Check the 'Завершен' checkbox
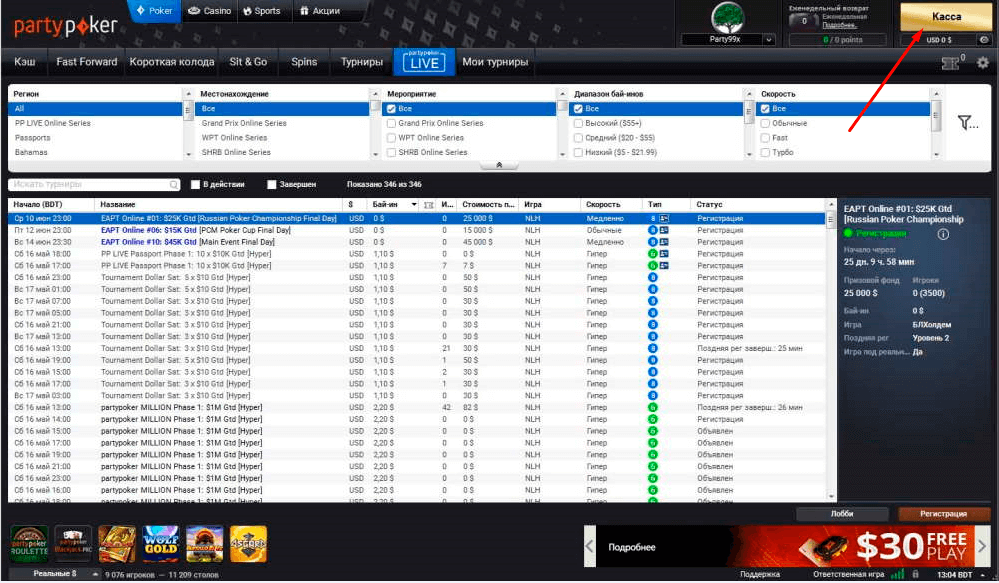This screenshot has height=583, width=999. [271, 185]
